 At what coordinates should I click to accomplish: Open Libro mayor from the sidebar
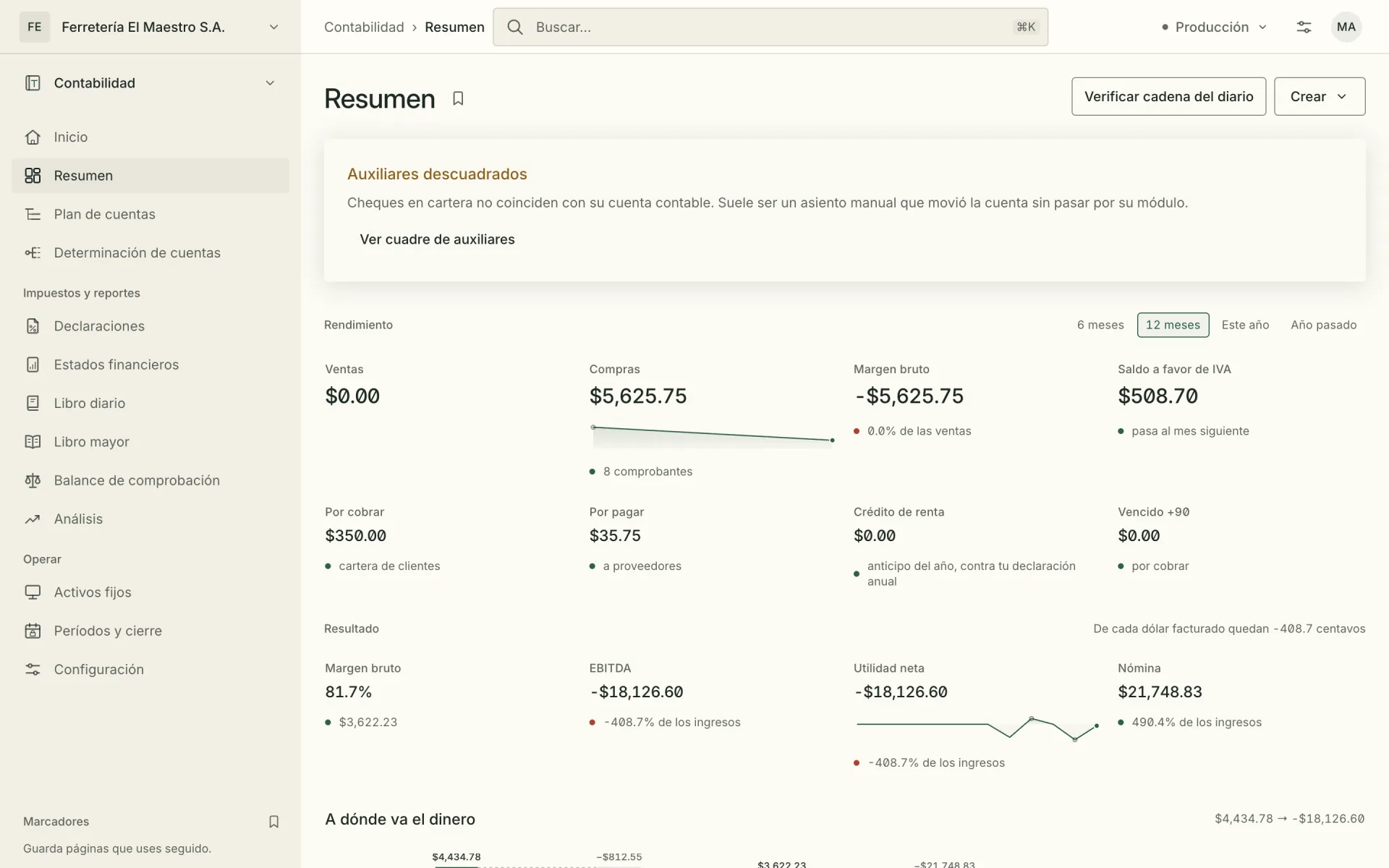(x=150, y=442)
